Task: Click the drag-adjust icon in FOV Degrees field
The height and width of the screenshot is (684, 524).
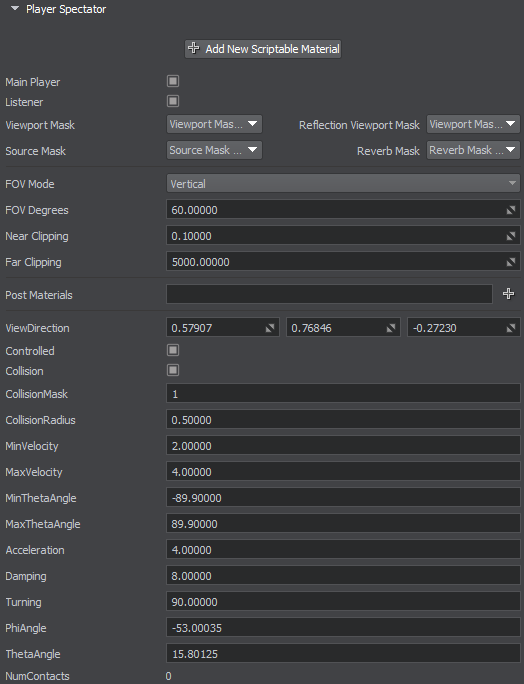Action: [510, 210]
